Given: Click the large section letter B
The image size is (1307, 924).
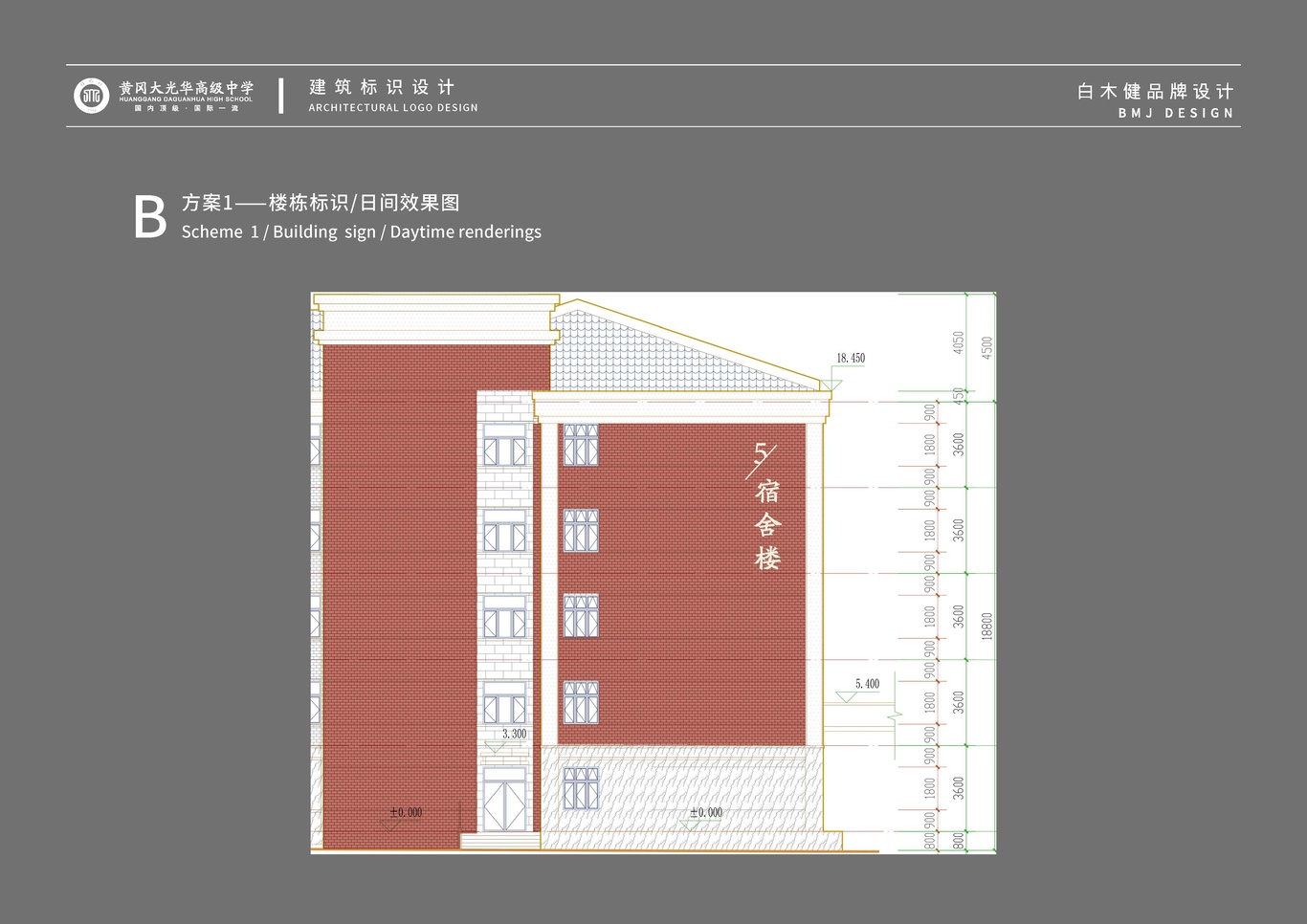Looking at the screenshot, I should pos(150,217).
